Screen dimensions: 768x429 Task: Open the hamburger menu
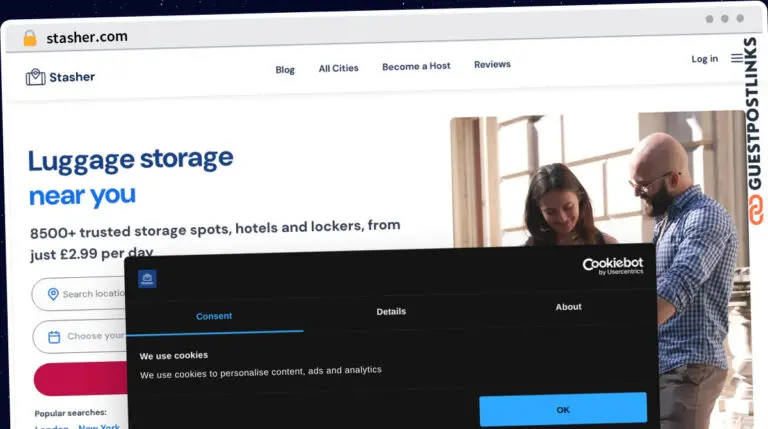(x=737, y=58)
